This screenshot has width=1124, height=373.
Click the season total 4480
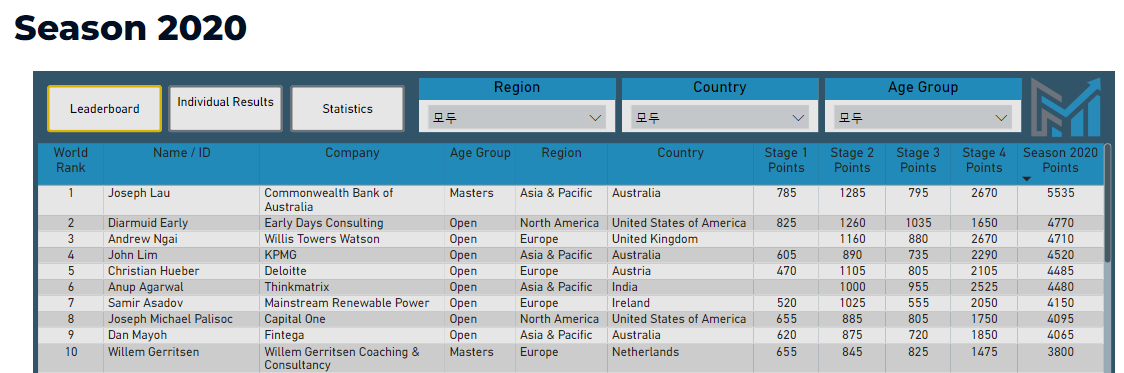click(x=1060, y=287)
